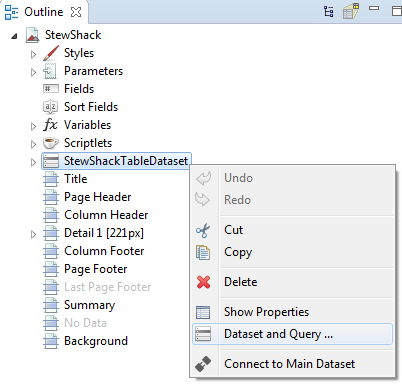Select the Title band label
The image size is (402, 385).
(76, 179)
